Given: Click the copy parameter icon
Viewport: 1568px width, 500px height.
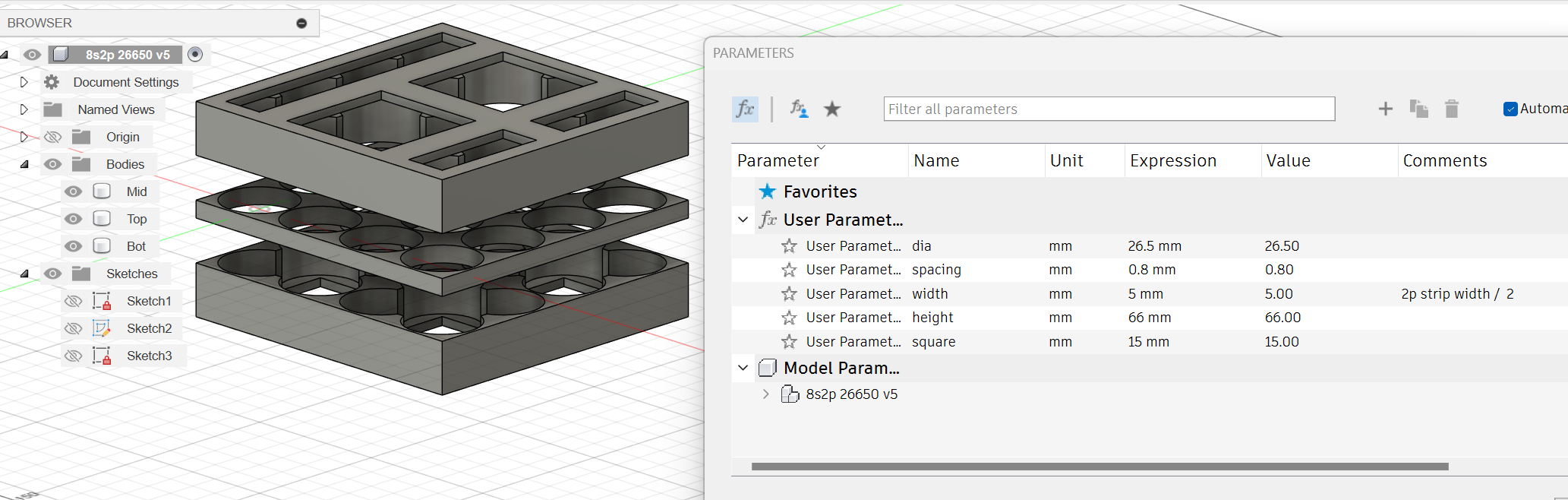Looking at the screenshot, I should click(x=1418, y=109).
